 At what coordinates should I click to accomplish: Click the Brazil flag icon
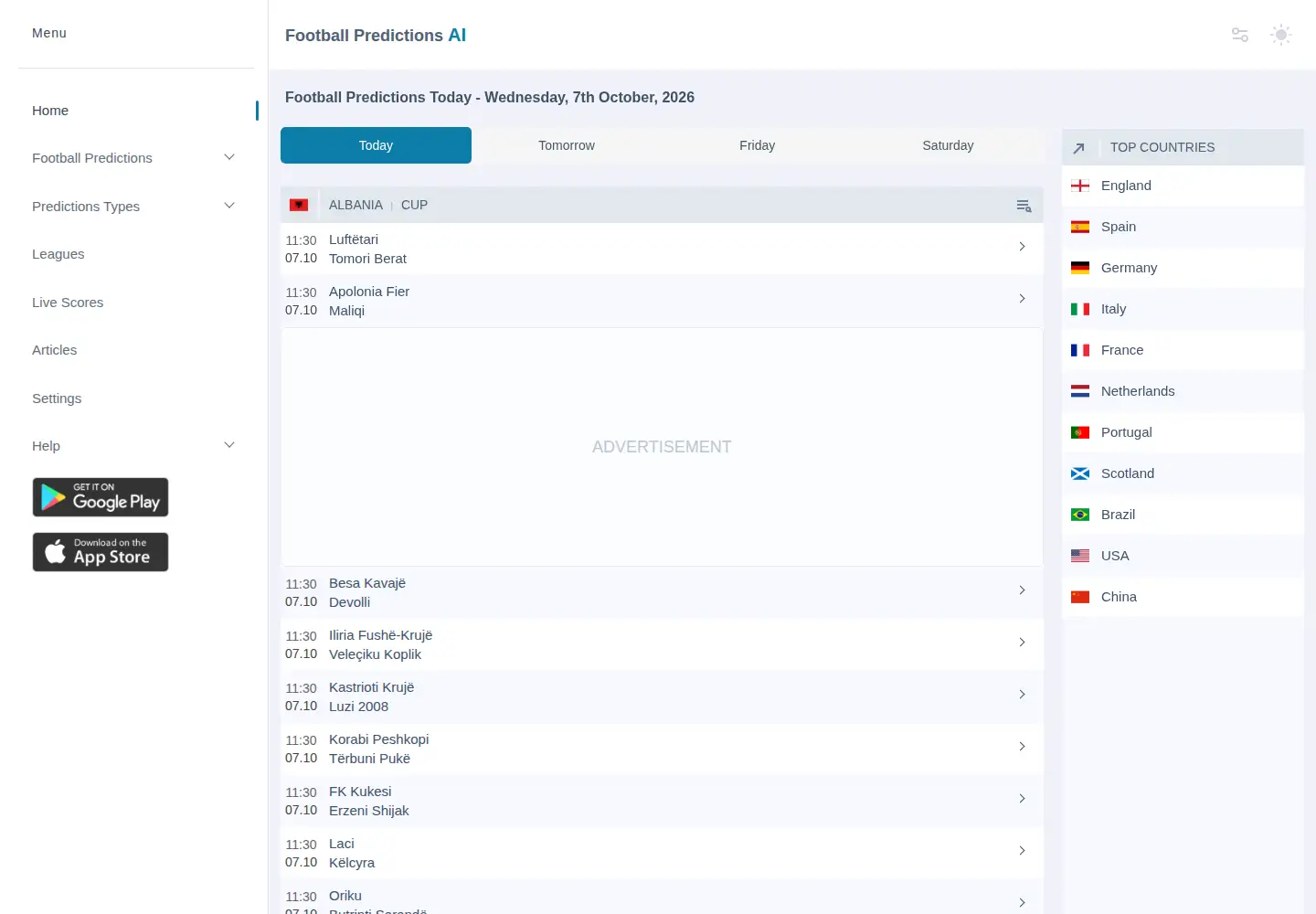[x=1080, y=515]
